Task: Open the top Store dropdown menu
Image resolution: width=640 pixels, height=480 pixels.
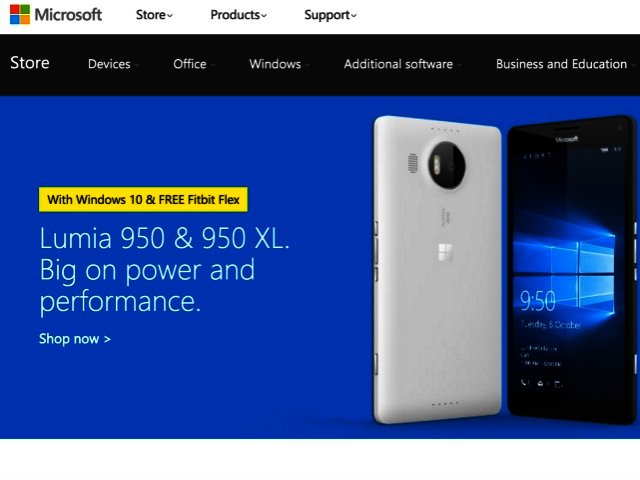Action: 154,15
